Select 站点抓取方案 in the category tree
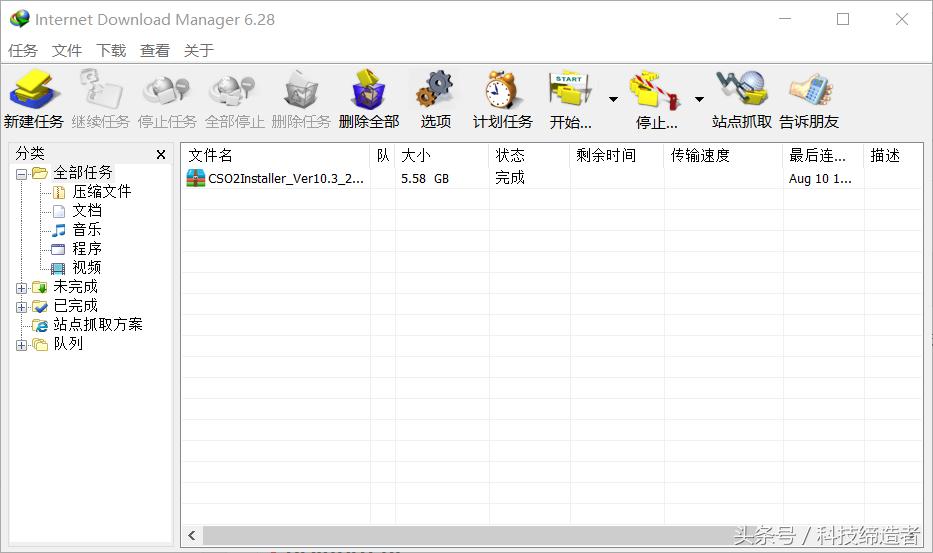The image size is (933, 553). pos(97,325)
